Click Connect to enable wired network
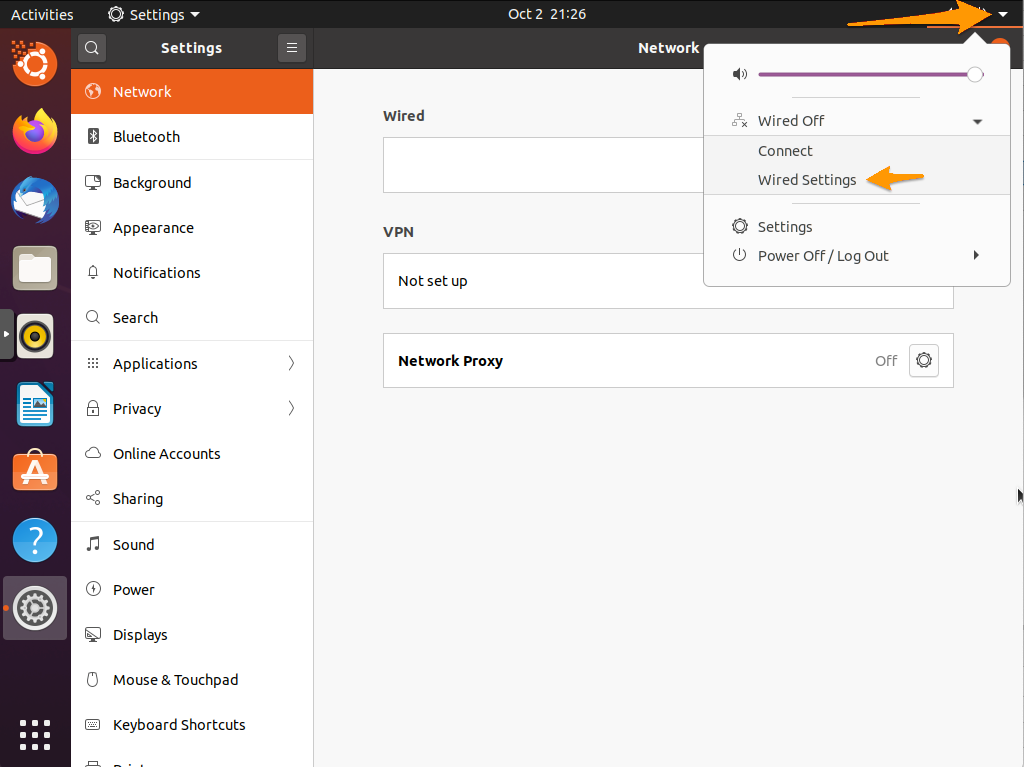1024x767 pixels. [x=785, y=150]
